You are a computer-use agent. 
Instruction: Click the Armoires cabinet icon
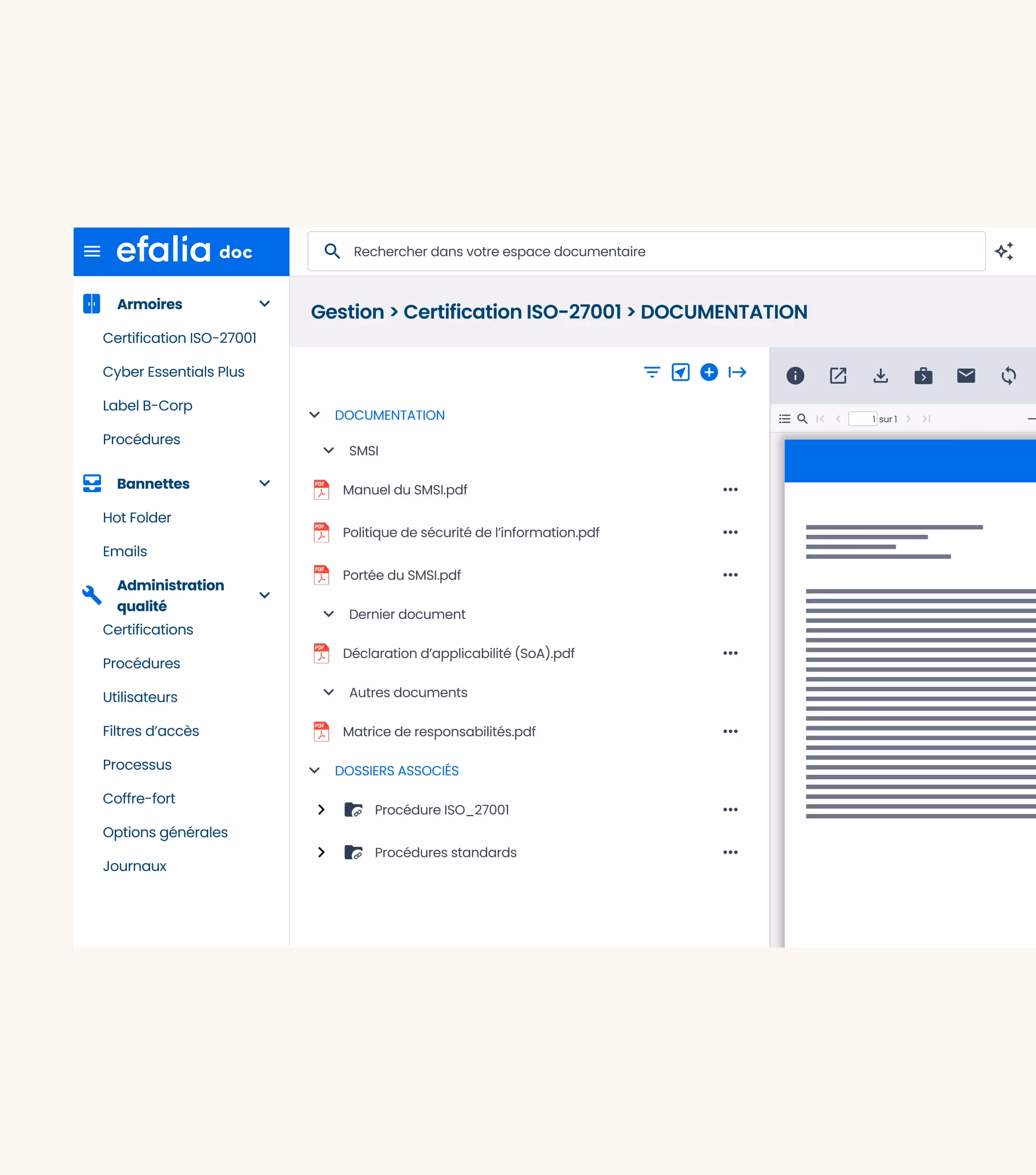(x=91, y=304)
